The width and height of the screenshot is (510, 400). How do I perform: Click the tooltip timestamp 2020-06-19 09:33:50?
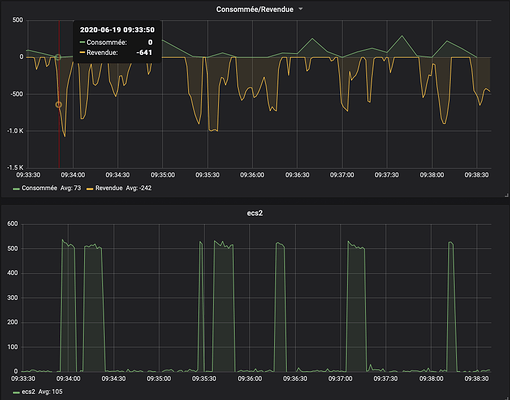(x=117, y=30)
